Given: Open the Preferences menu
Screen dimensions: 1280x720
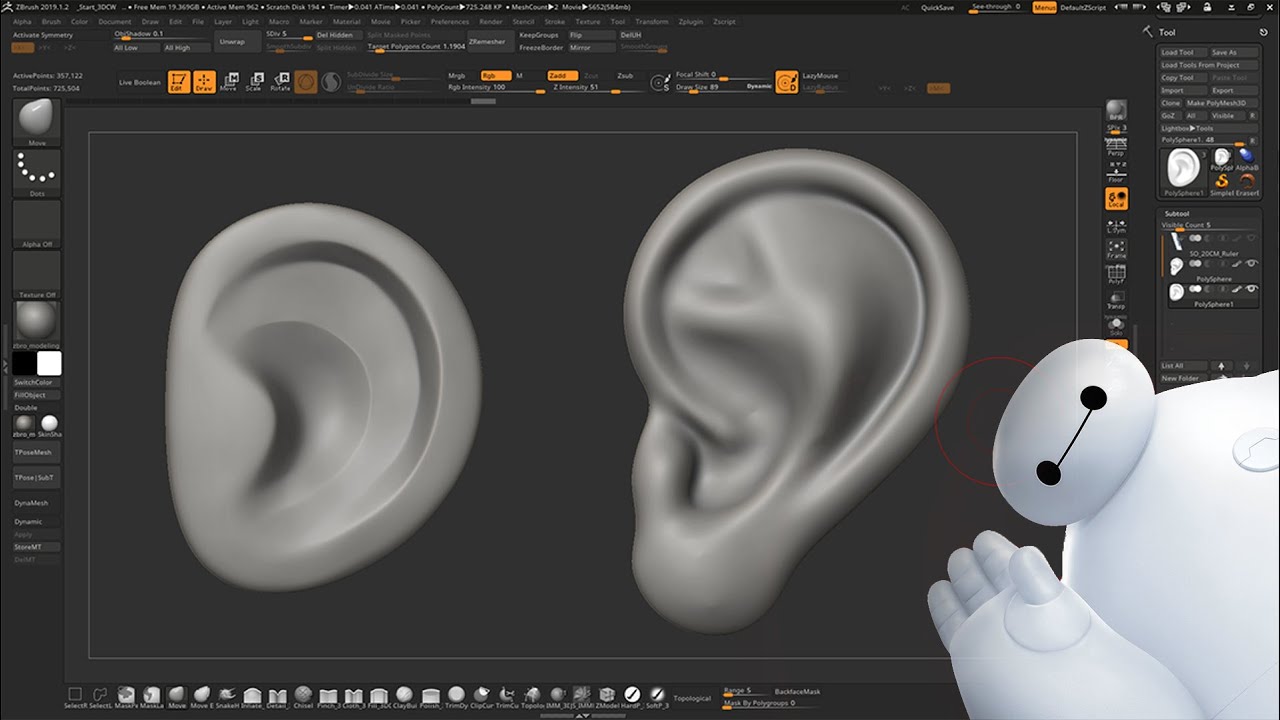Looking at the screenshot, I should pyautogui.click(x=450, y=21).
